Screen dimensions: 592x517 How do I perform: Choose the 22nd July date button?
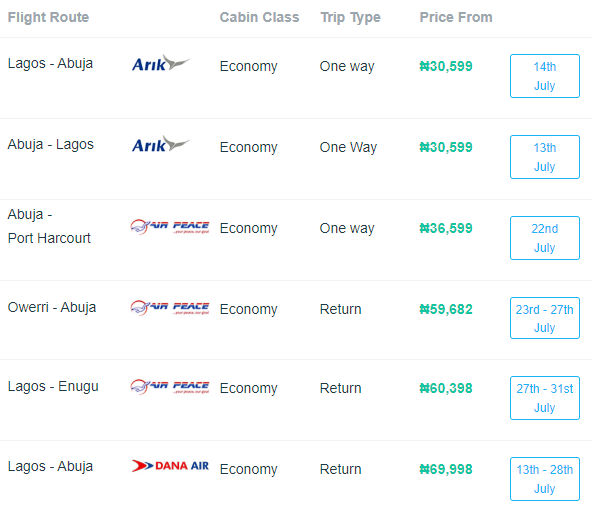tap(545, 238)
